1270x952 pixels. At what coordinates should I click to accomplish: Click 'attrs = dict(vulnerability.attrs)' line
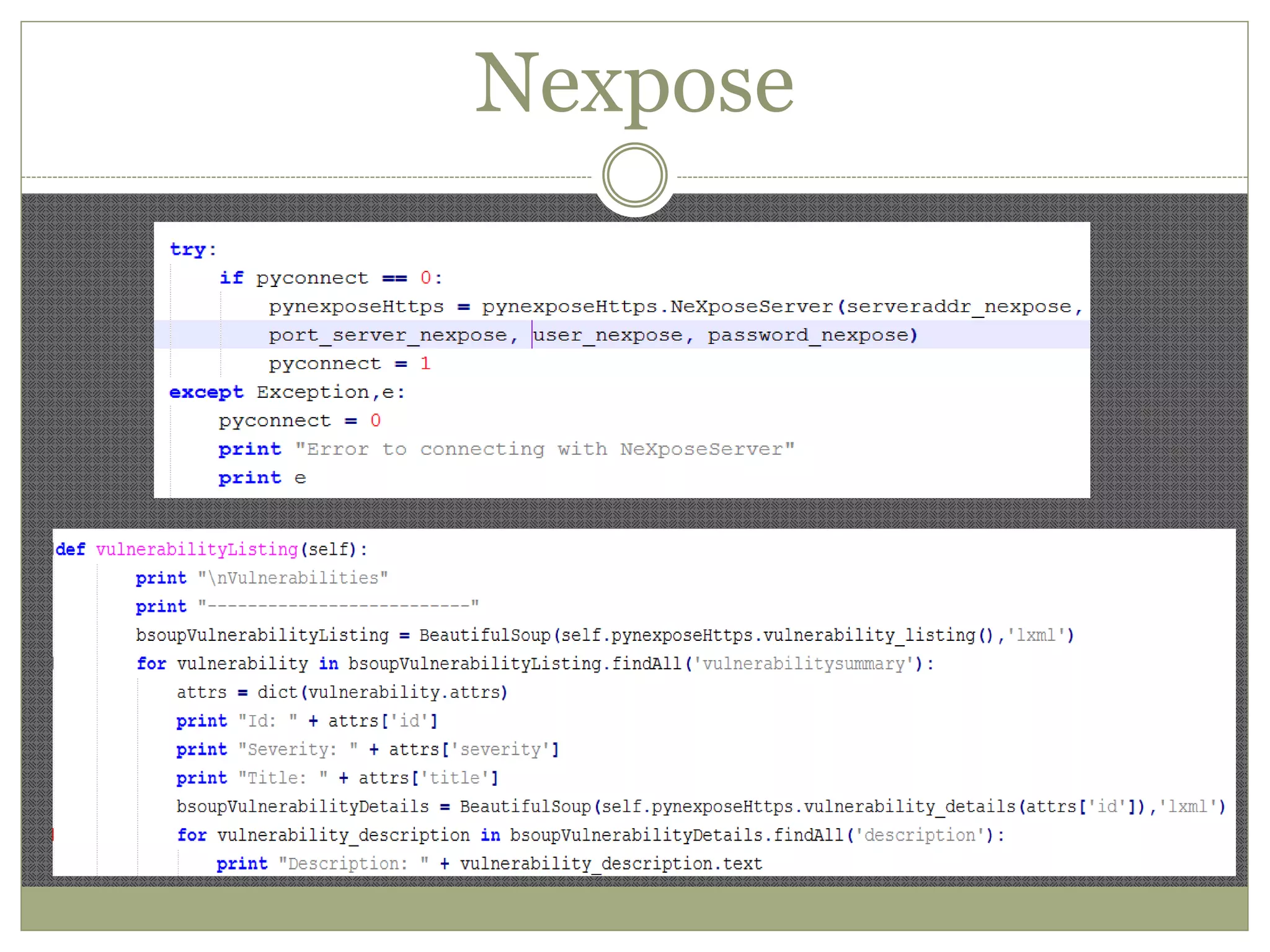pos(342,692)
